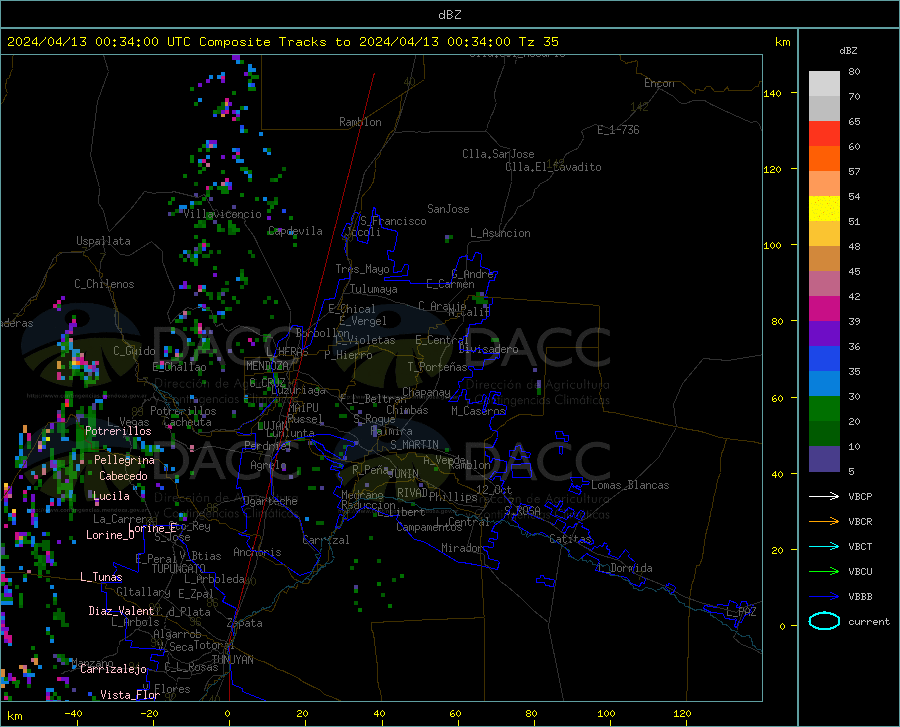
Task: Click the cyan VBCT arrow in legend
Action: coord(824,546)
